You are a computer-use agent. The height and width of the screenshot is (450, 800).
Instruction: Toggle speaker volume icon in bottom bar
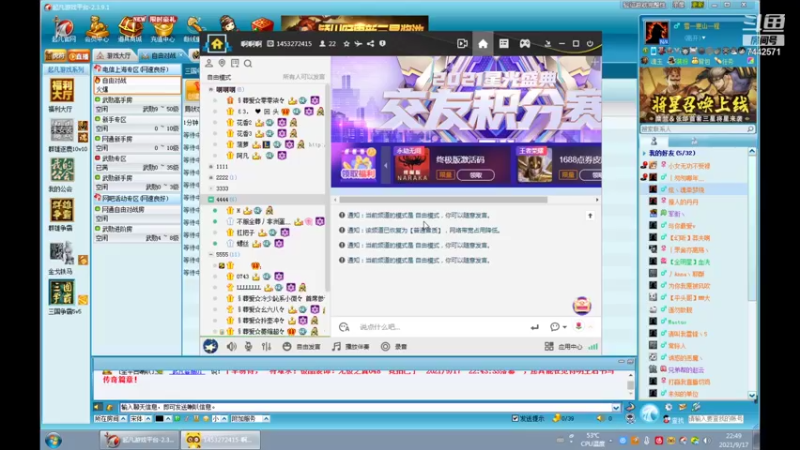tap(232, 346)
